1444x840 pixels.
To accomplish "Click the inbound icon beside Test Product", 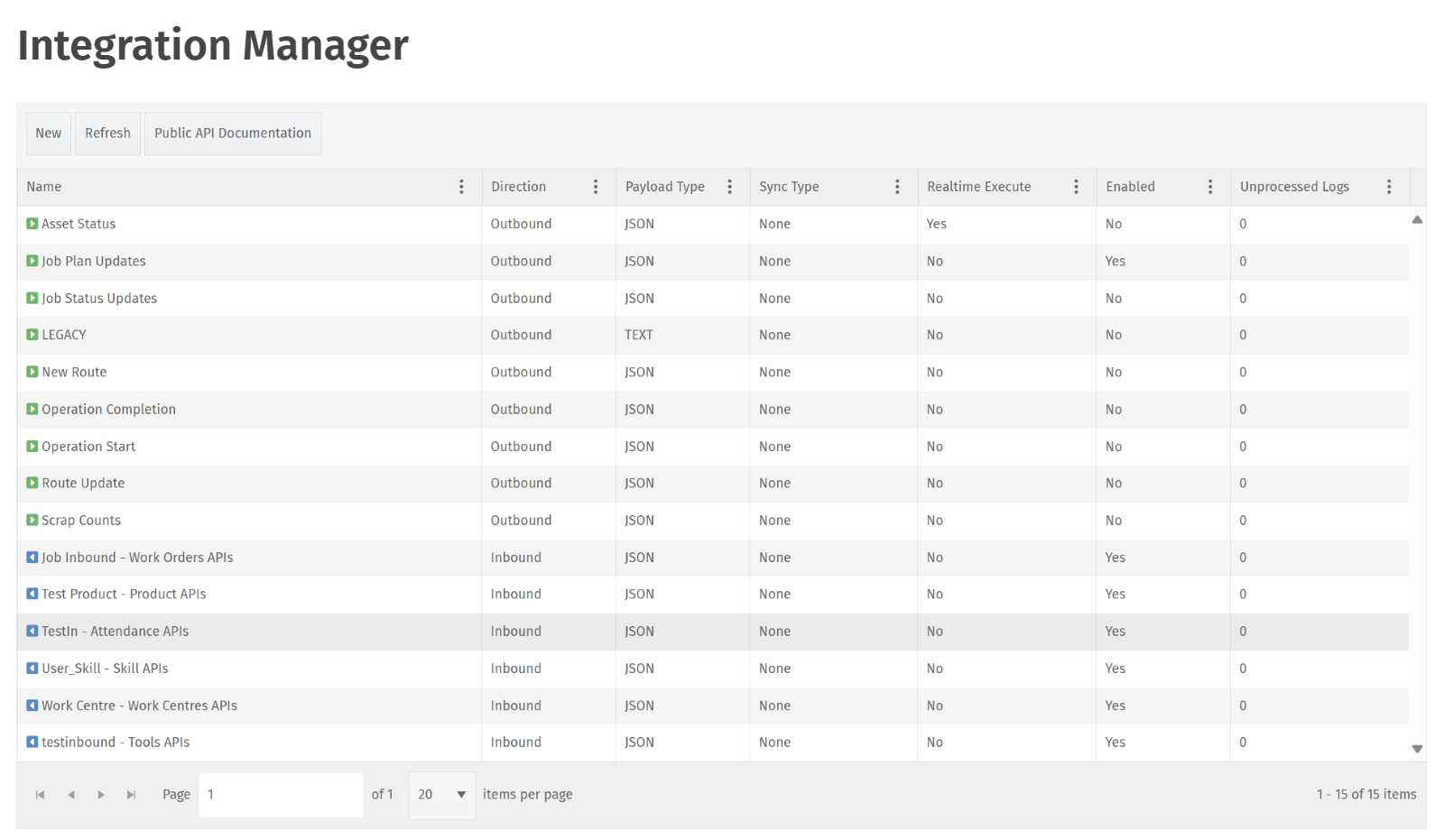I will (32, 594).
